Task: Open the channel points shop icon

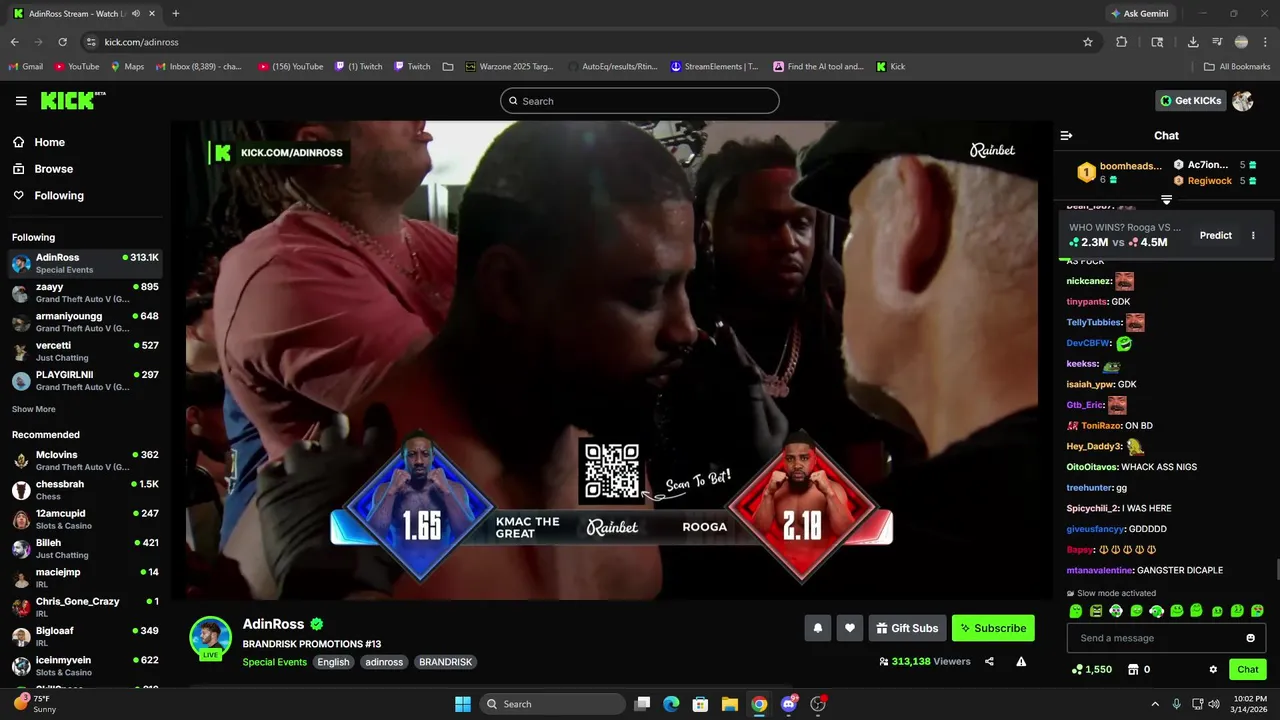Action: (1133, 670)
